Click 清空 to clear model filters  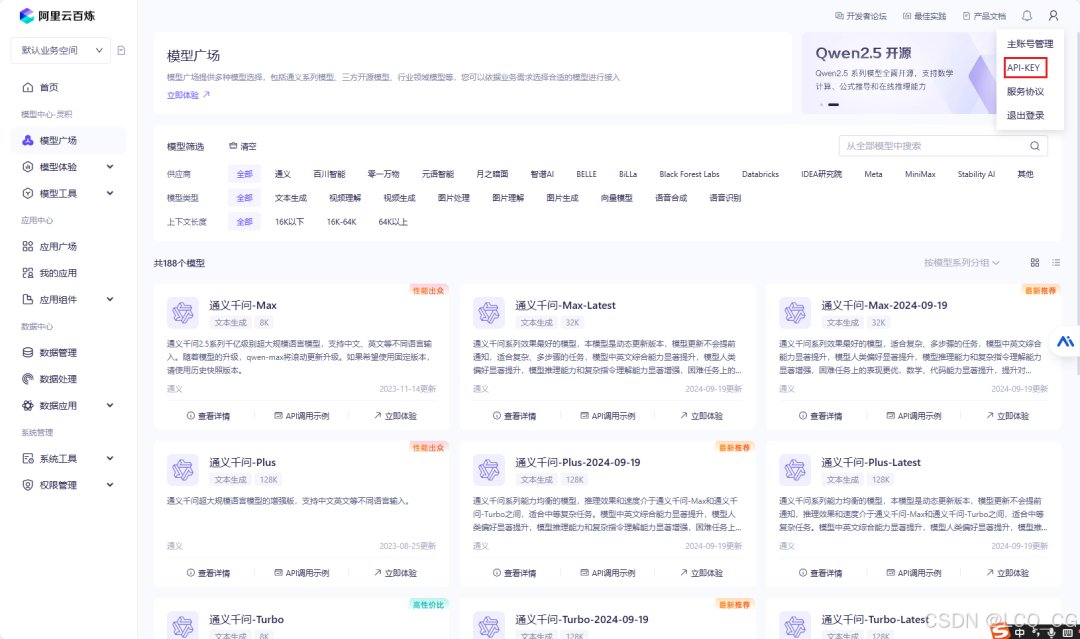[242, 146]
